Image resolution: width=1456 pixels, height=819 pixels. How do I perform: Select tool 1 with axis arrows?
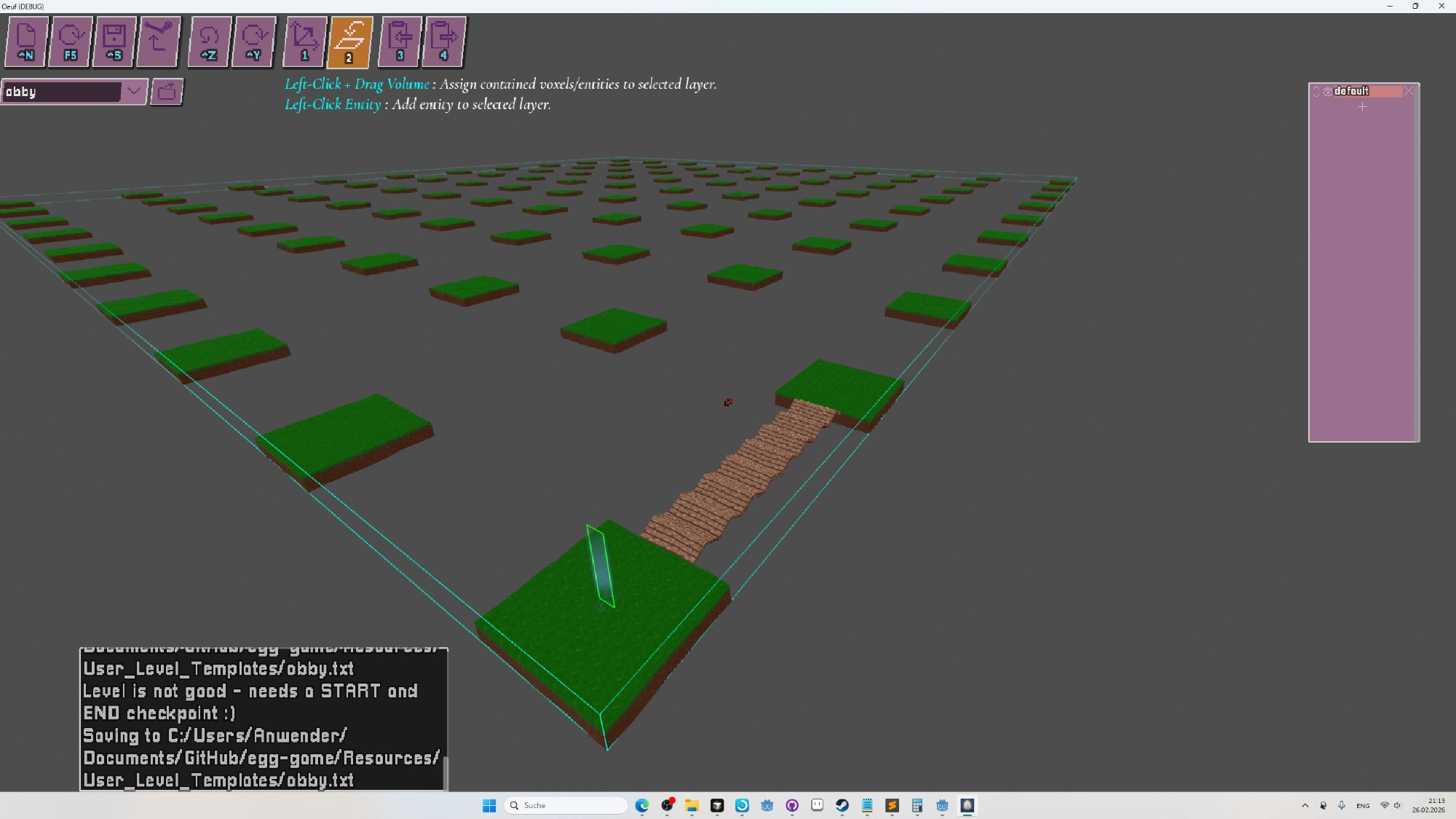pos(304,41)
